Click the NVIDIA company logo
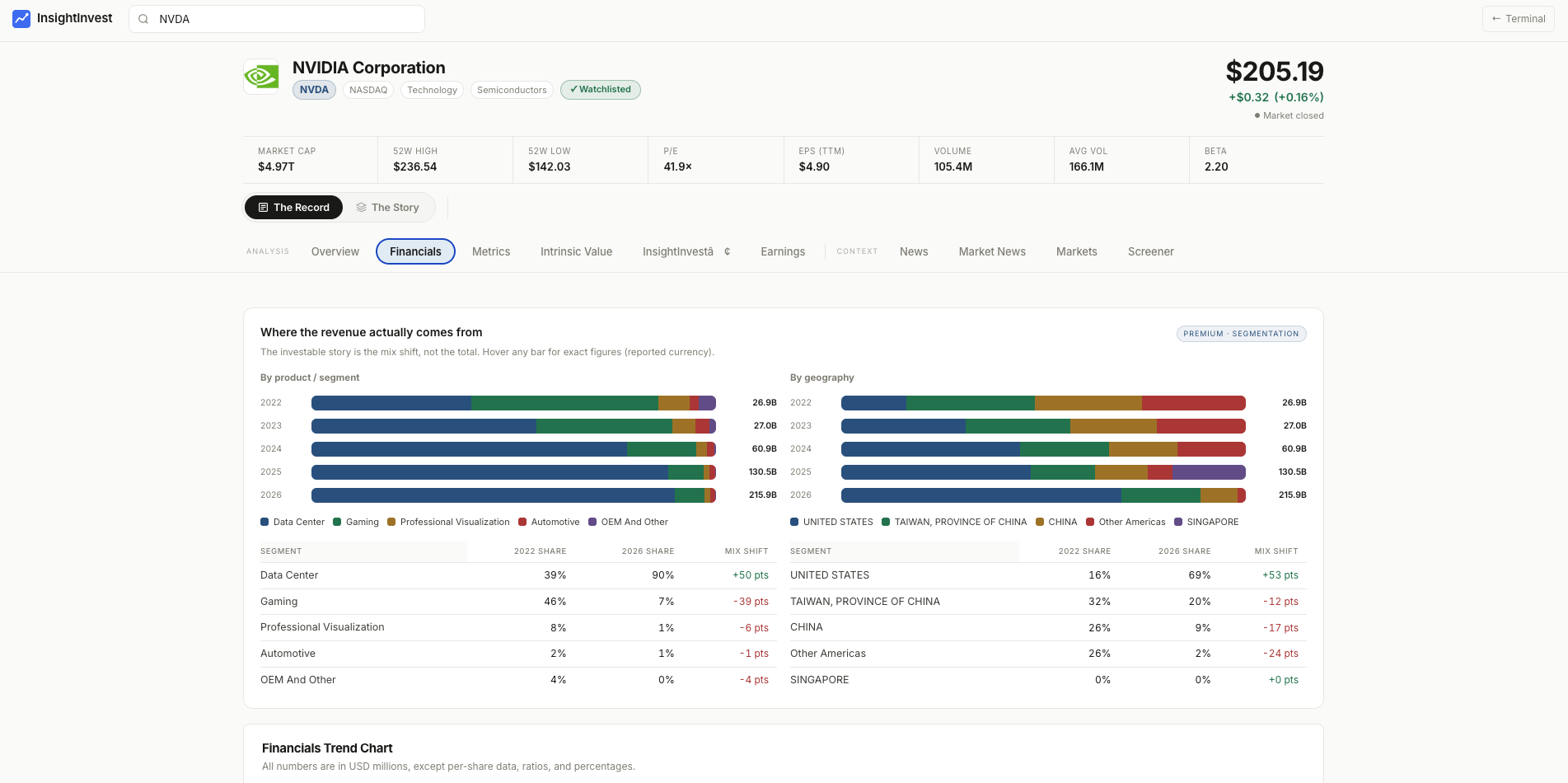 tap(261, 77)
